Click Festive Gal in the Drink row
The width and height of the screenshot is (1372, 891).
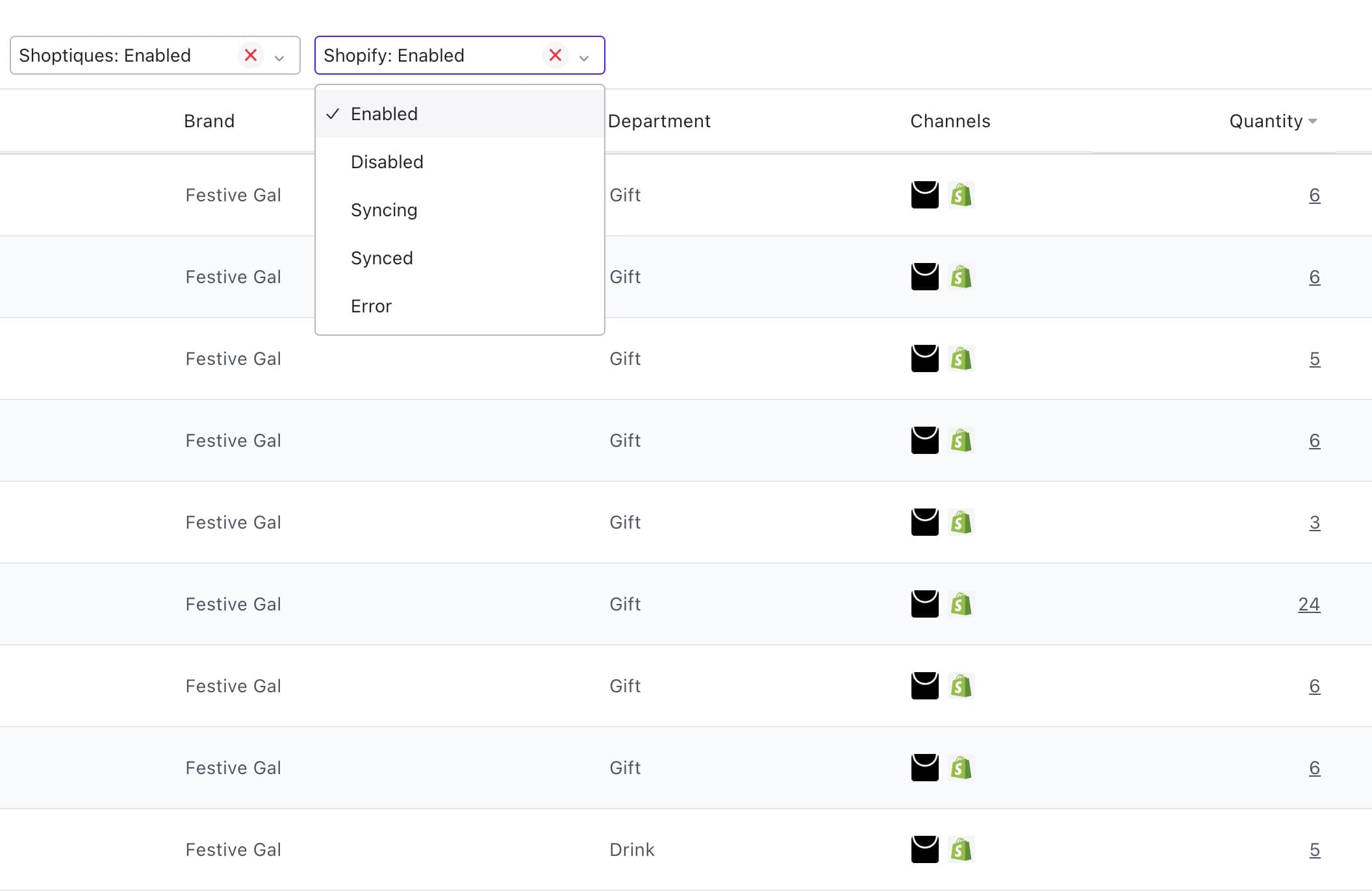[233, 849]
